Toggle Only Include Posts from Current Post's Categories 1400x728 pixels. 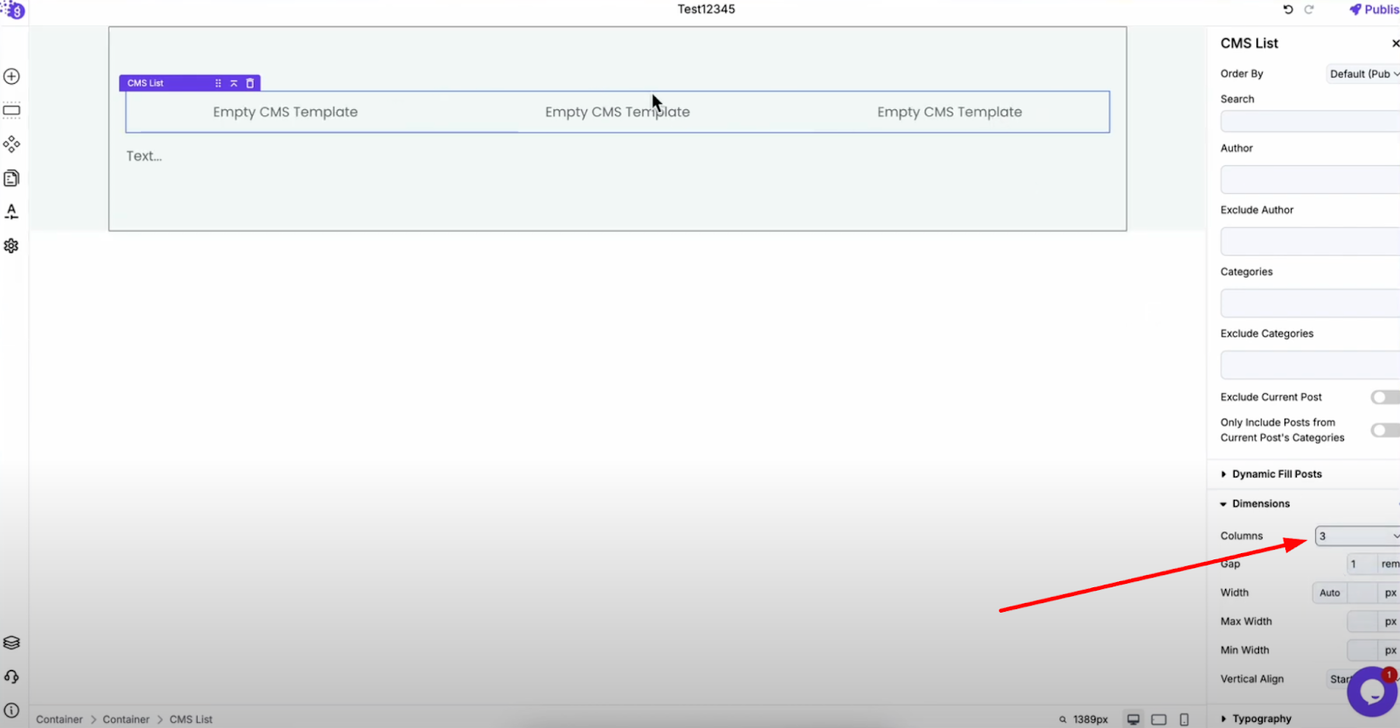tap(1386, 430)
